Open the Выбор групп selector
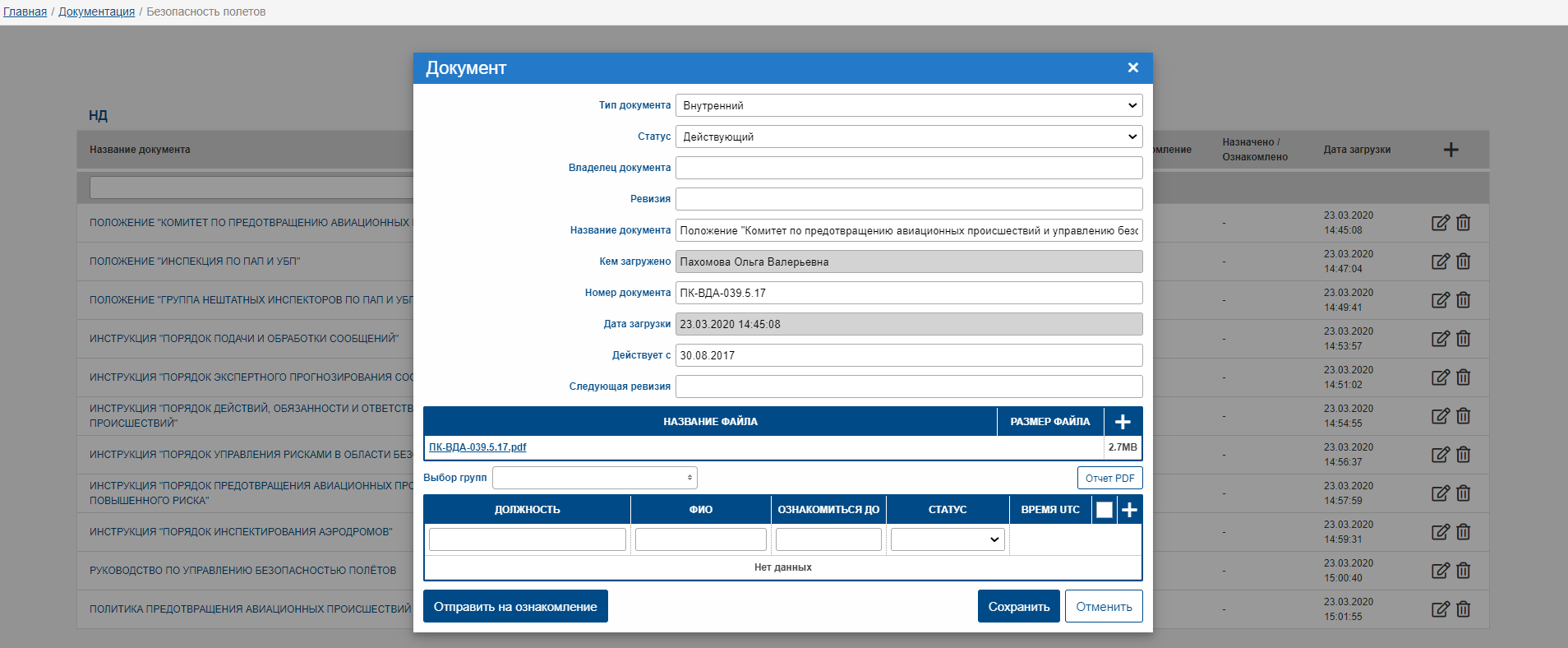 pyautogui.click(x=595, y=478)
